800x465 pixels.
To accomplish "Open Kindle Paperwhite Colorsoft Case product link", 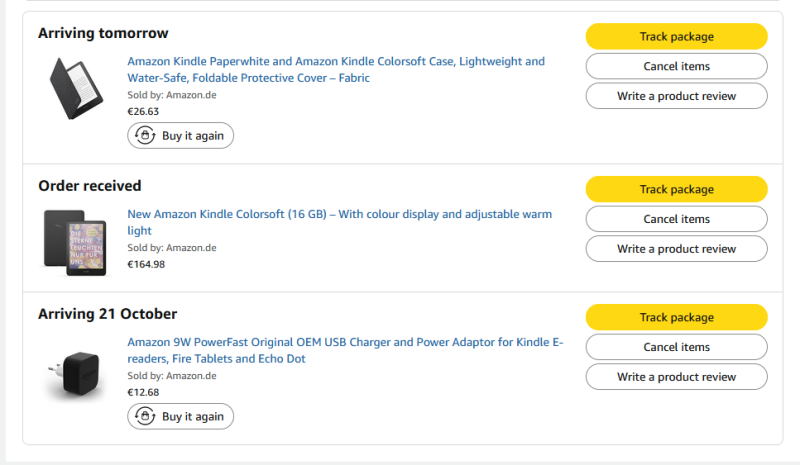I will click(x=335, y=61).
